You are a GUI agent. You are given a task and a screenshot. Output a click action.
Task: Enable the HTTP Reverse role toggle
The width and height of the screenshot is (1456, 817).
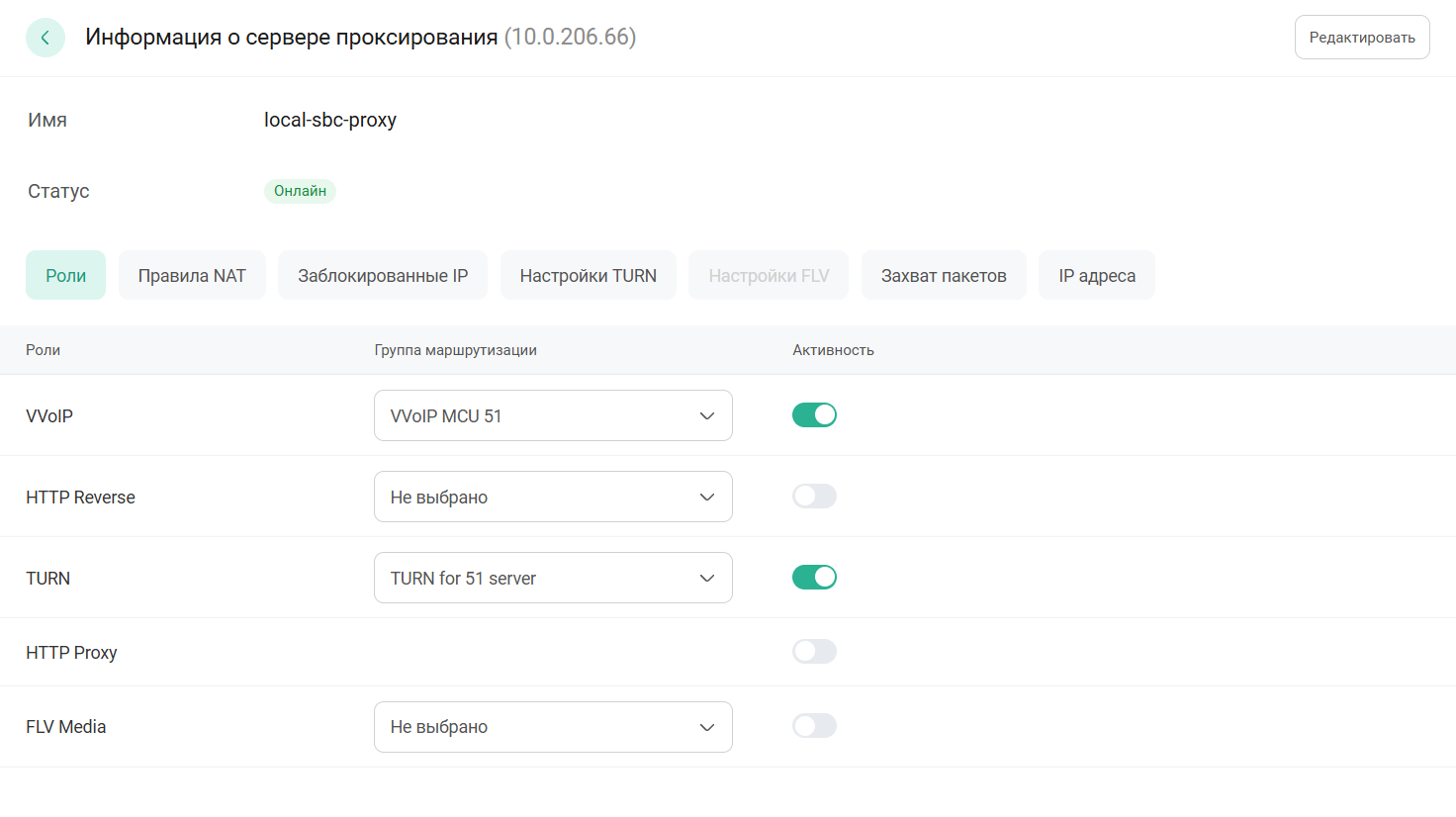(x=814, y=497)
